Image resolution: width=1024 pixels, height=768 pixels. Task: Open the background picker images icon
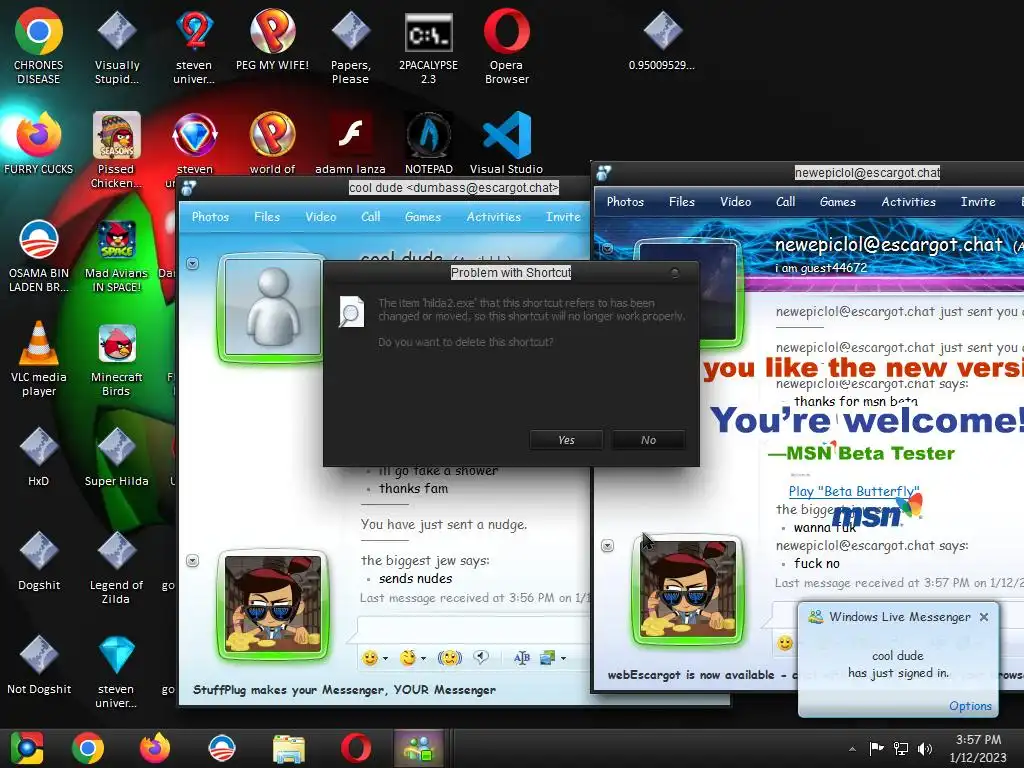tap(547, 658)
